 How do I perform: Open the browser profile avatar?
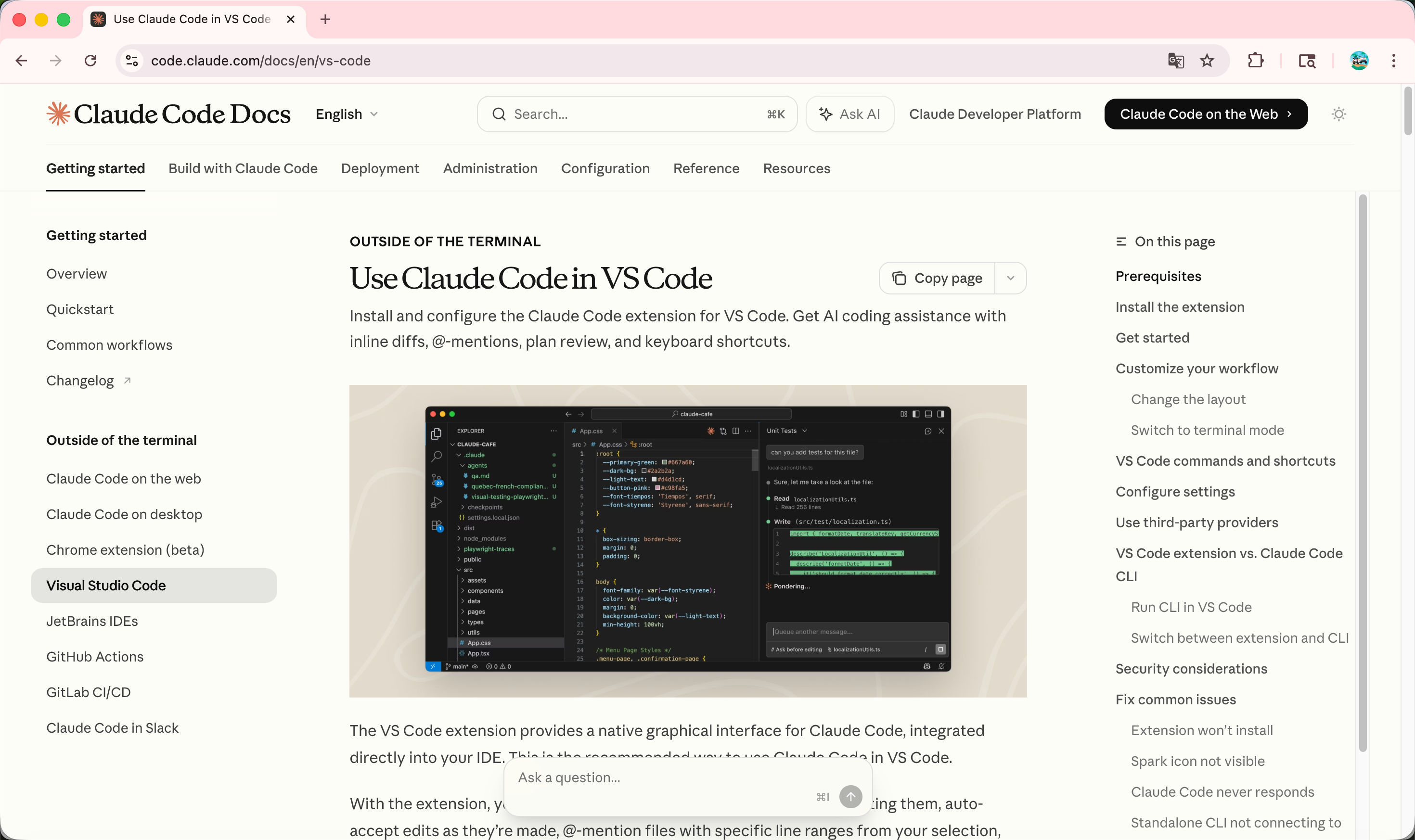1359,61
